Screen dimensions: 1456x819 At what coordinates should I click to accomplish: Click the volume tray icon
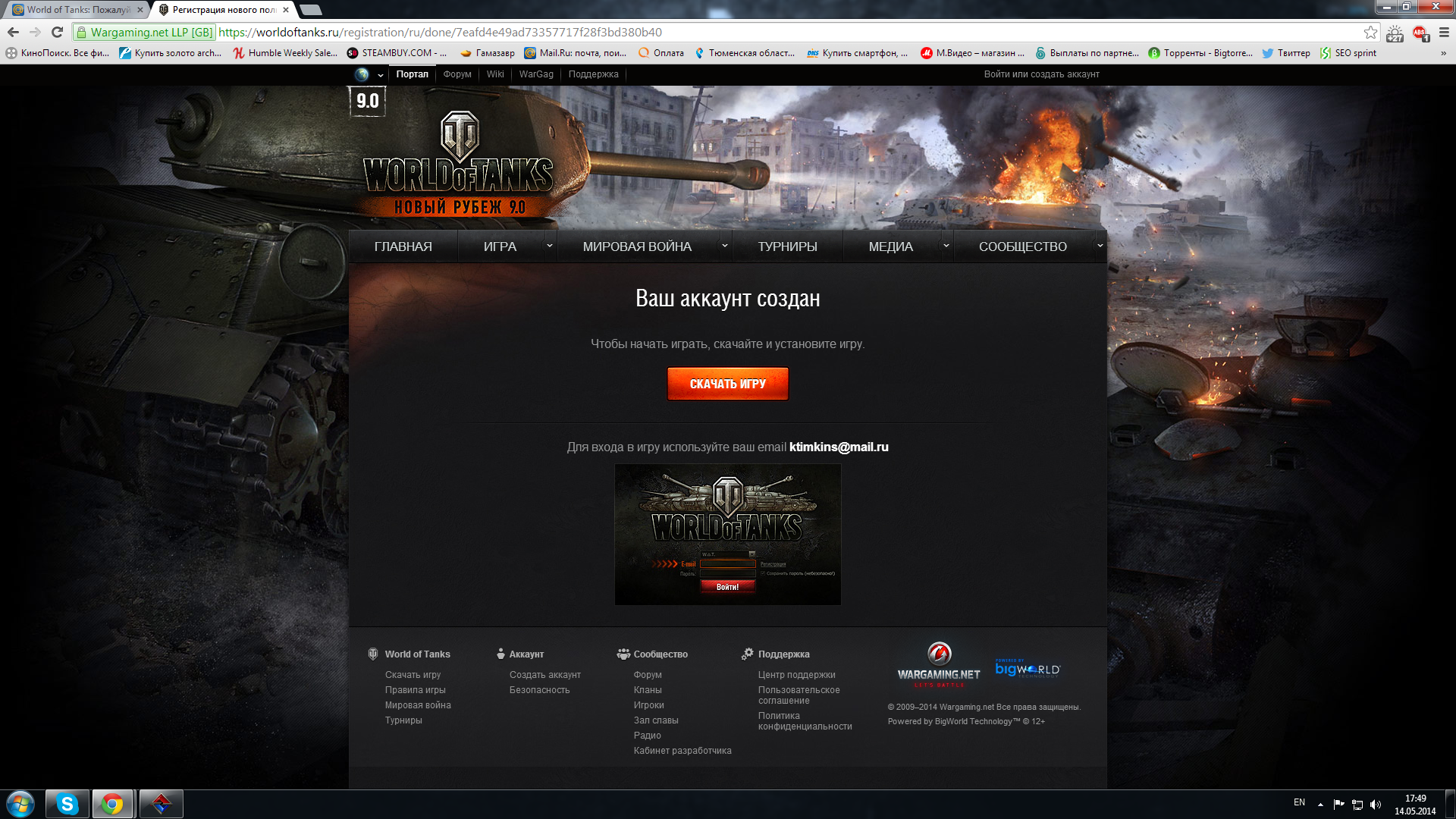[1376, 805]
